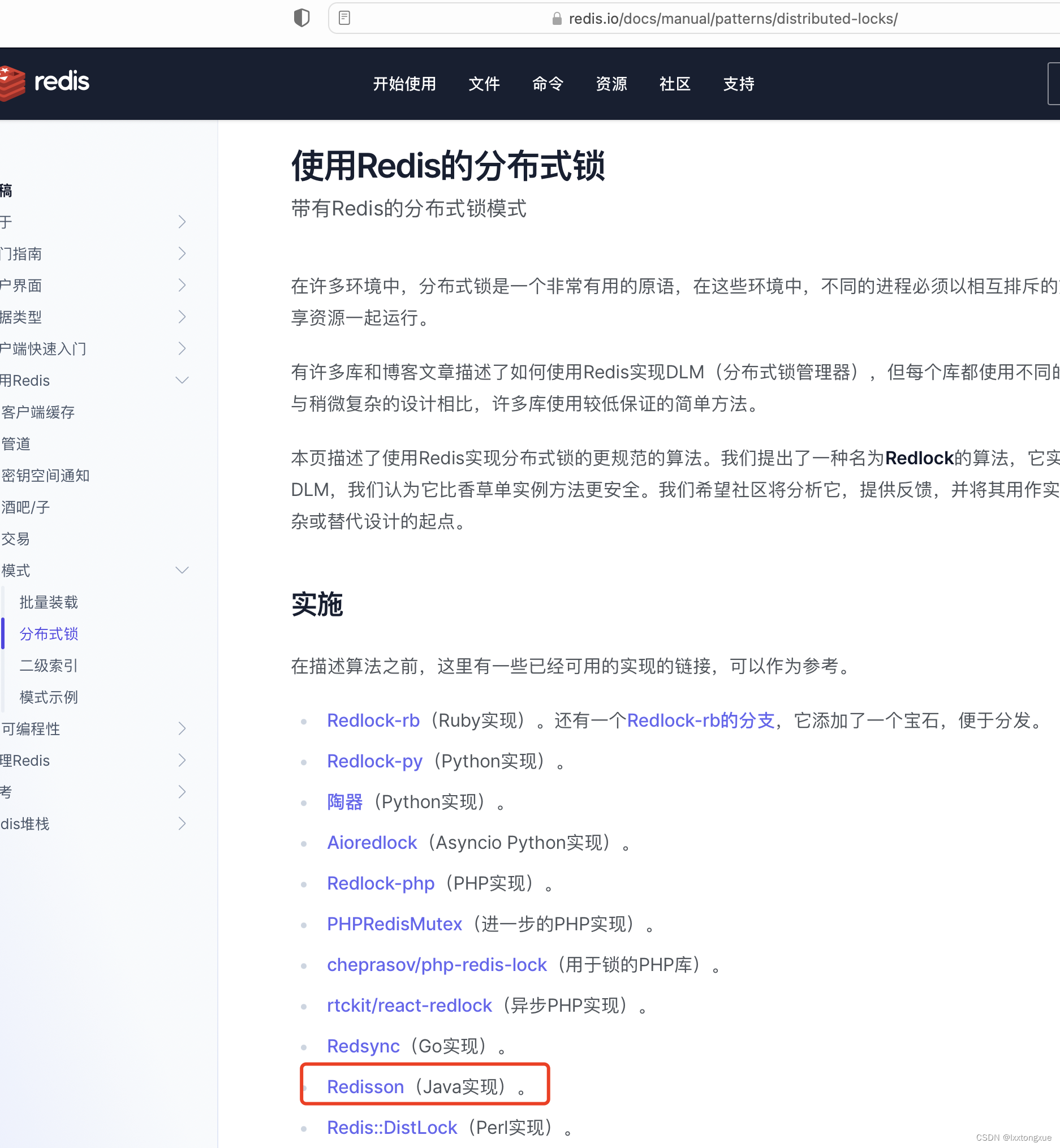
Task: Follow the Redsync link
Action: 363,1046
